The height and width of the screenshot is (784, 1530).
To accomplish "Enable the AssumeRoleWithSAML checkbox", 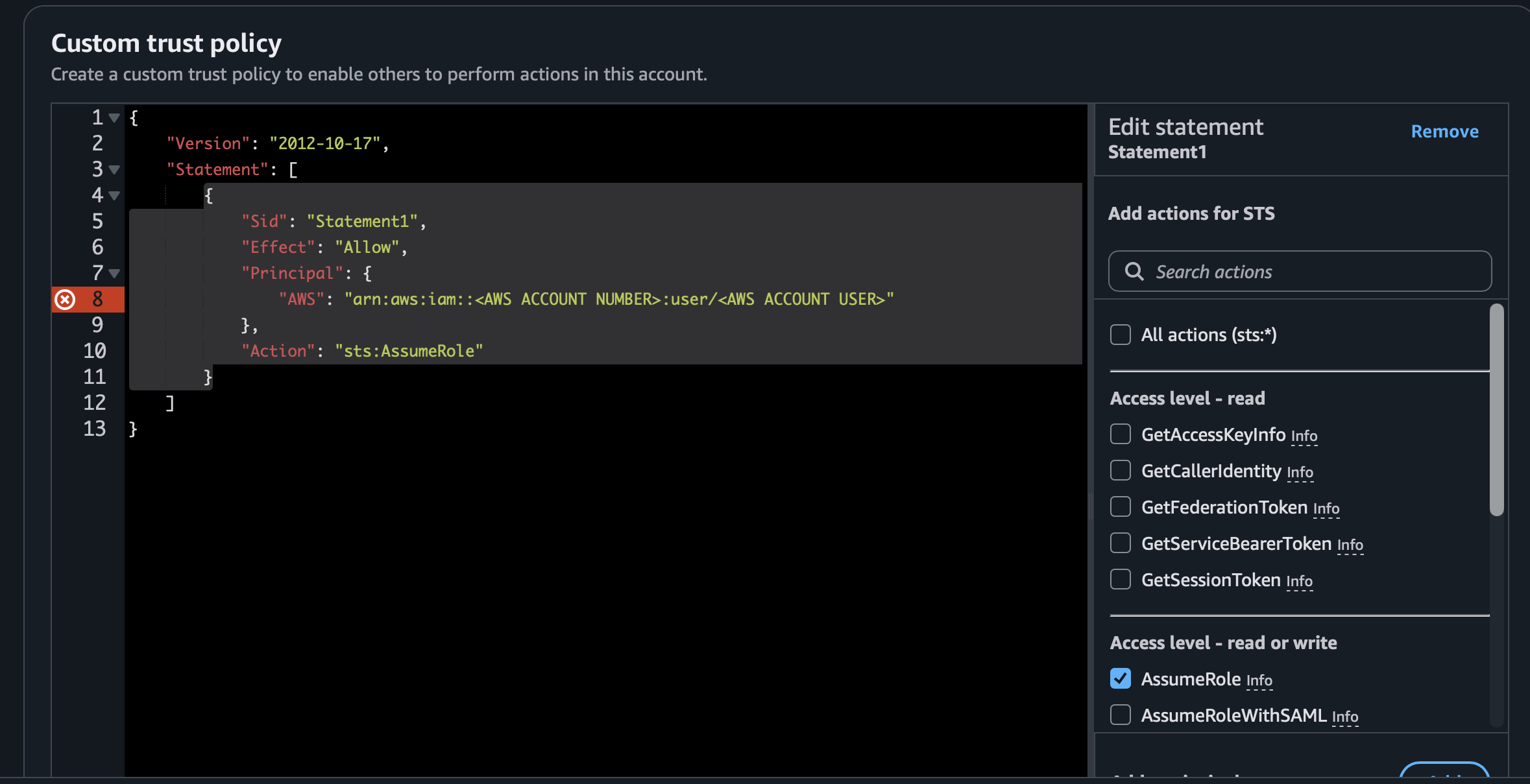I will tap(1121, 715).
